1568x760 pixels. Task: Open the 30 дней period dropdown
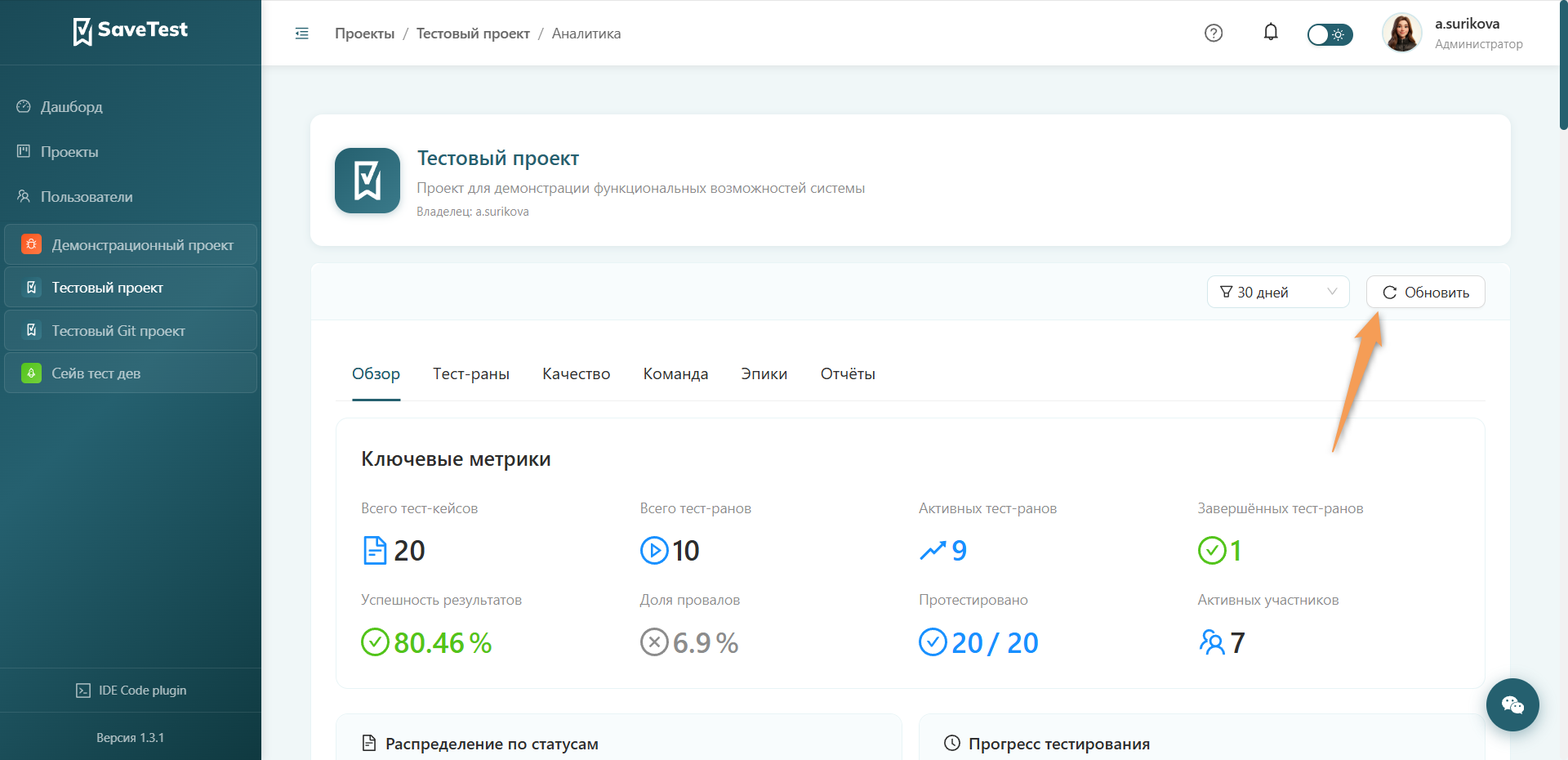pyautogui.click(x=1278, y=292)
